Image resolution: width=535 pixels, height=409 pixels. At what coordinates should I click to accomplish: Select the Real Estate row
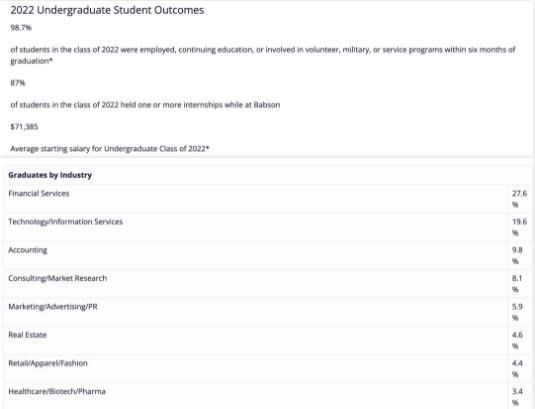(x=268, y=340)
